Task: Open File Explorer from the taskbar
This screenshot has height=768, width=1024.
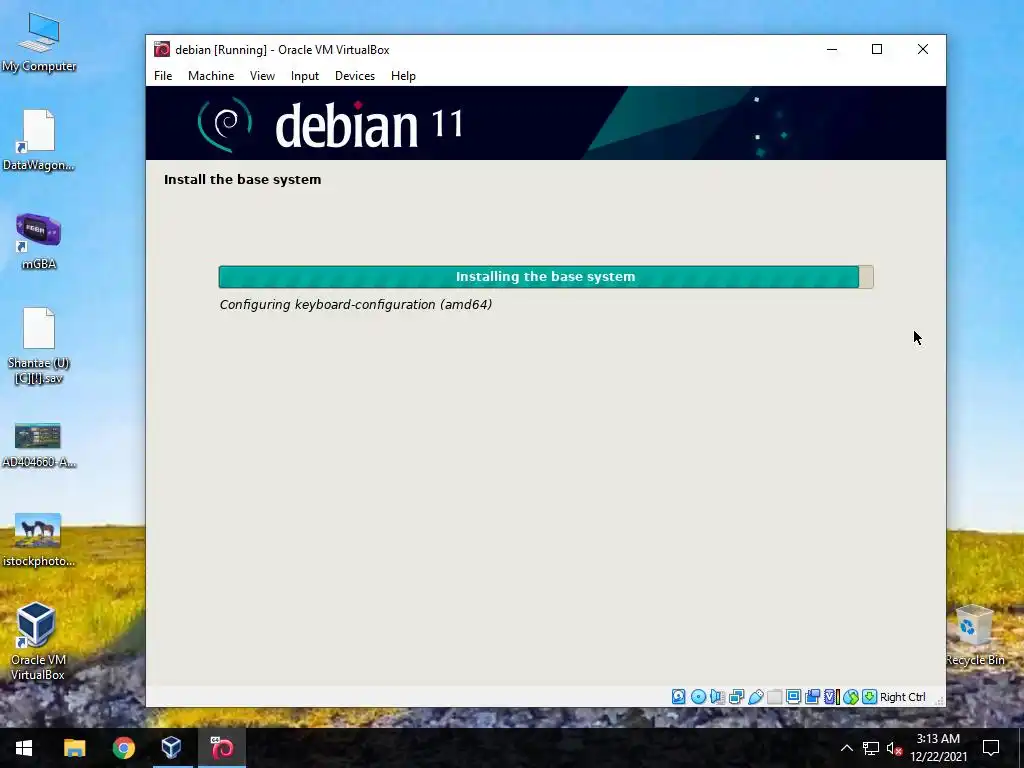Action: (74, 748)
